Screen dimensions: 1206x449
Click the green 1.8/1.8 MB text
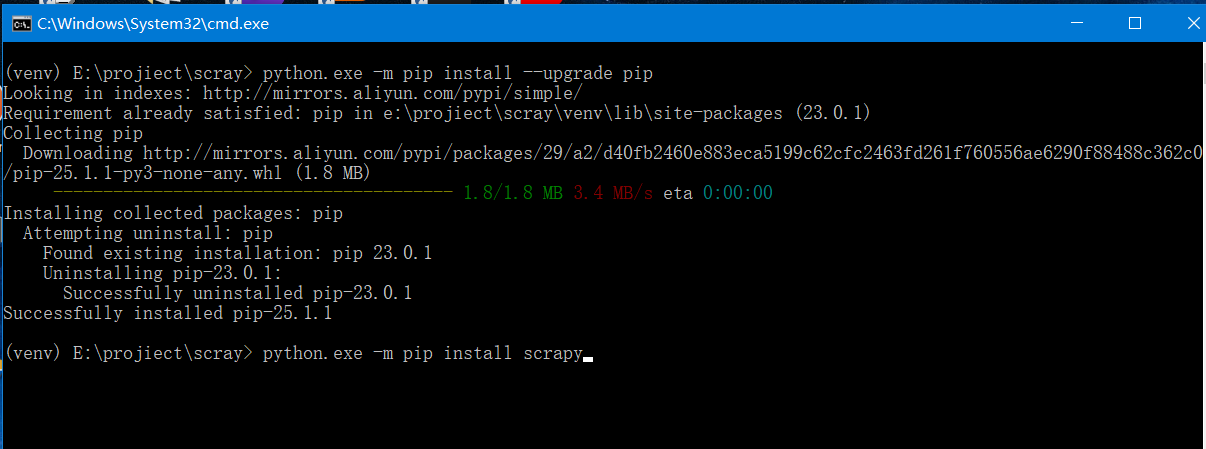pos(512,193)
